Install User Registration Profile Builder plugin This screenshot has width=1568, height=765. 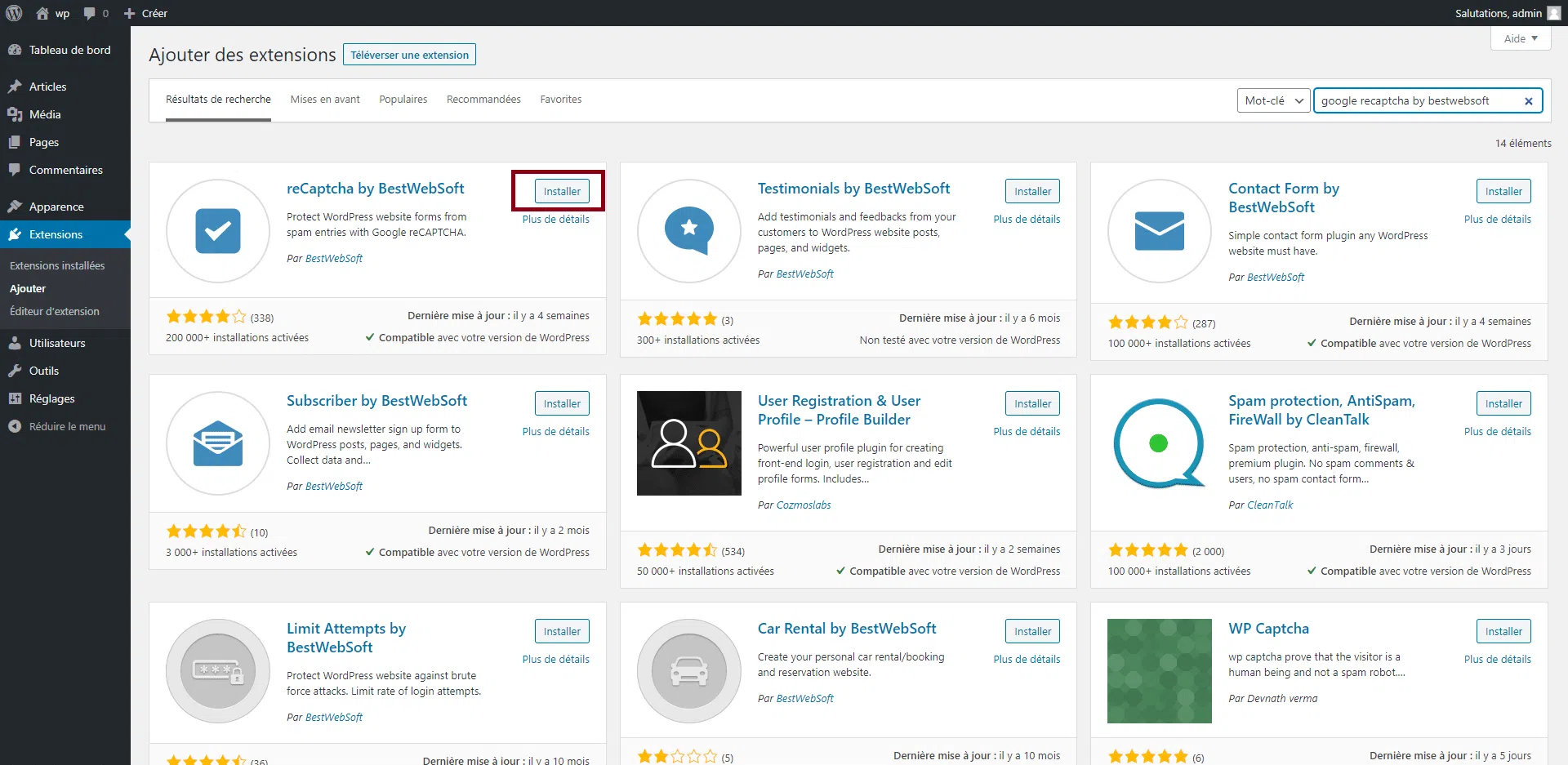point(1032,403)
